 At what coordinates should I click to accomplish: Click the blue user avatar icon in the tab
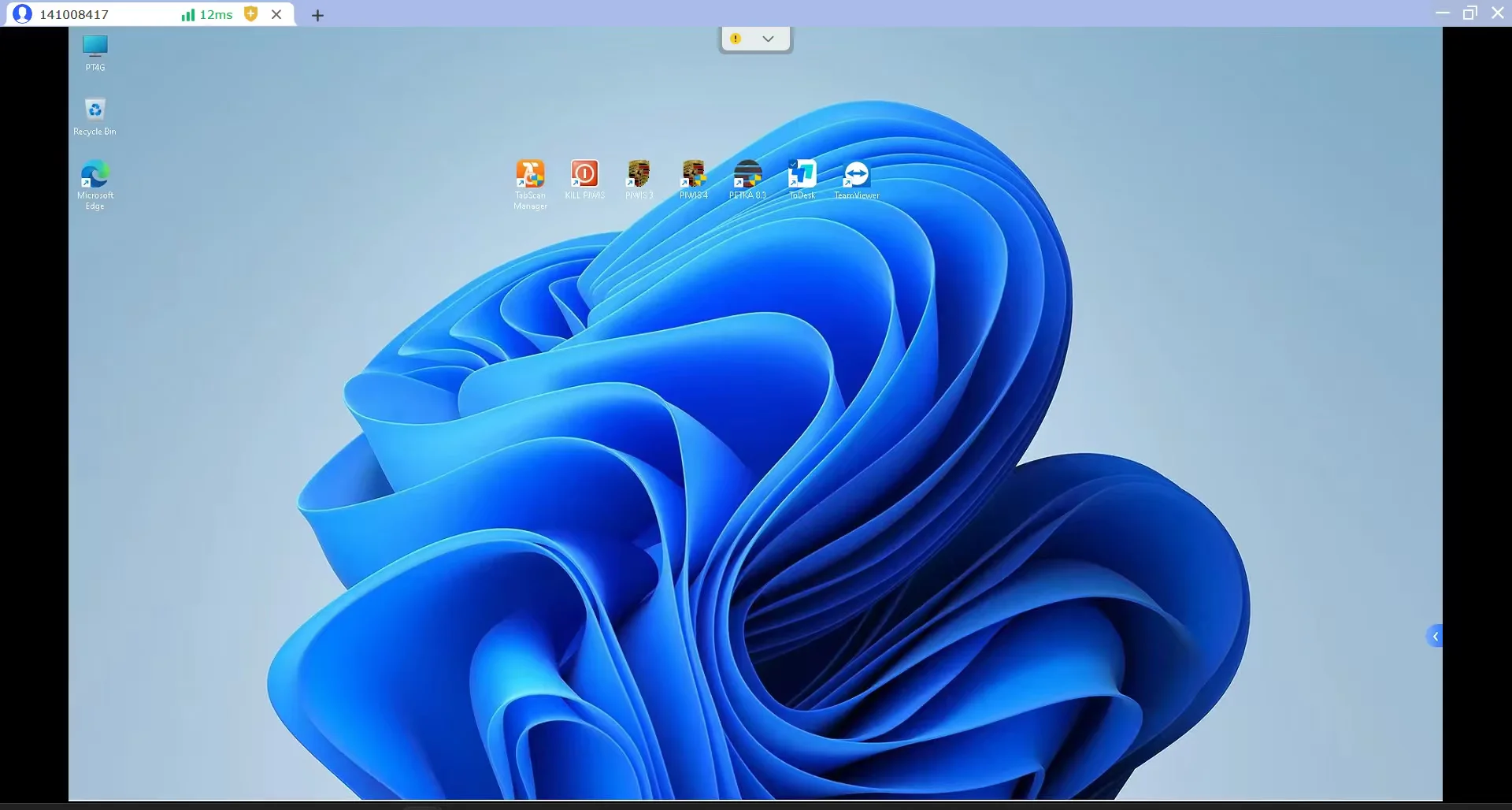point(23,14)
